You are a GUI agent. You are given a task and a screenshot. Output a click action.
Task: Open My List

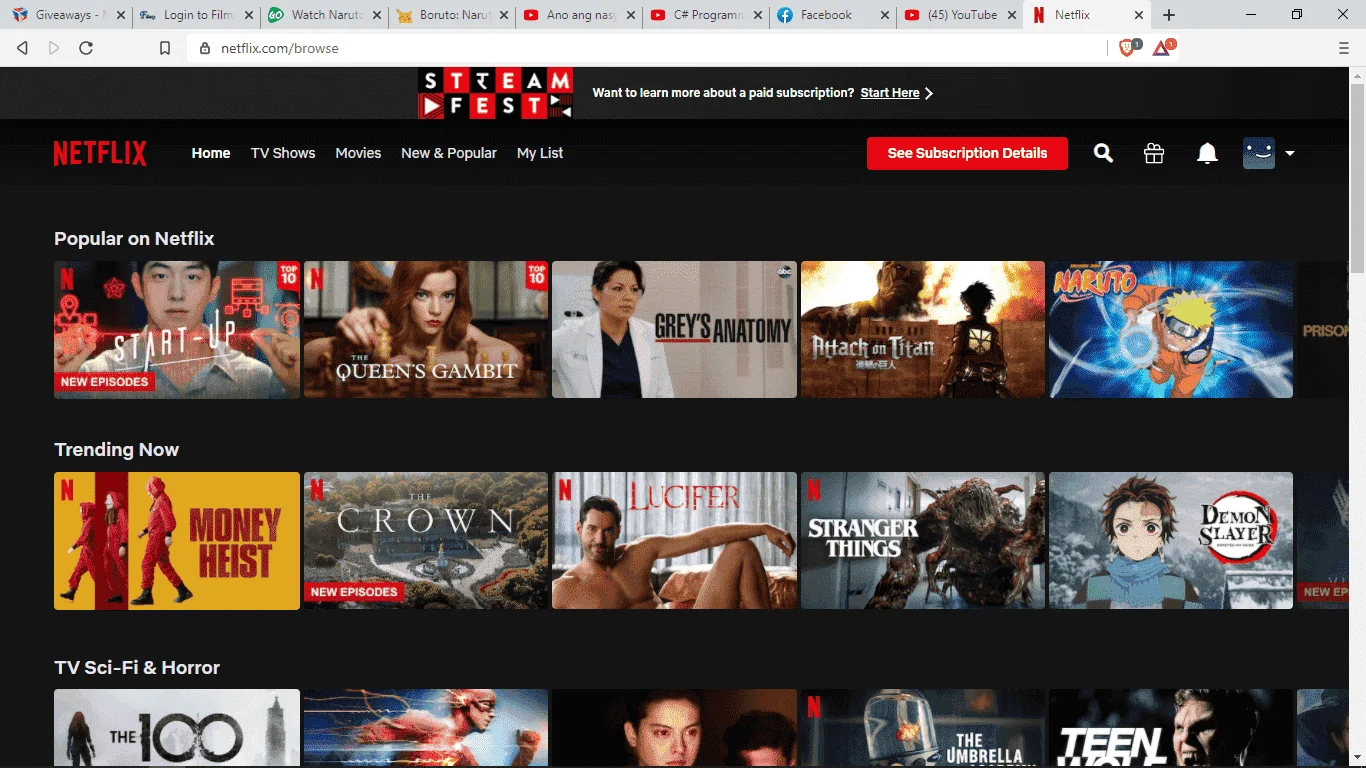coord(540,153)
